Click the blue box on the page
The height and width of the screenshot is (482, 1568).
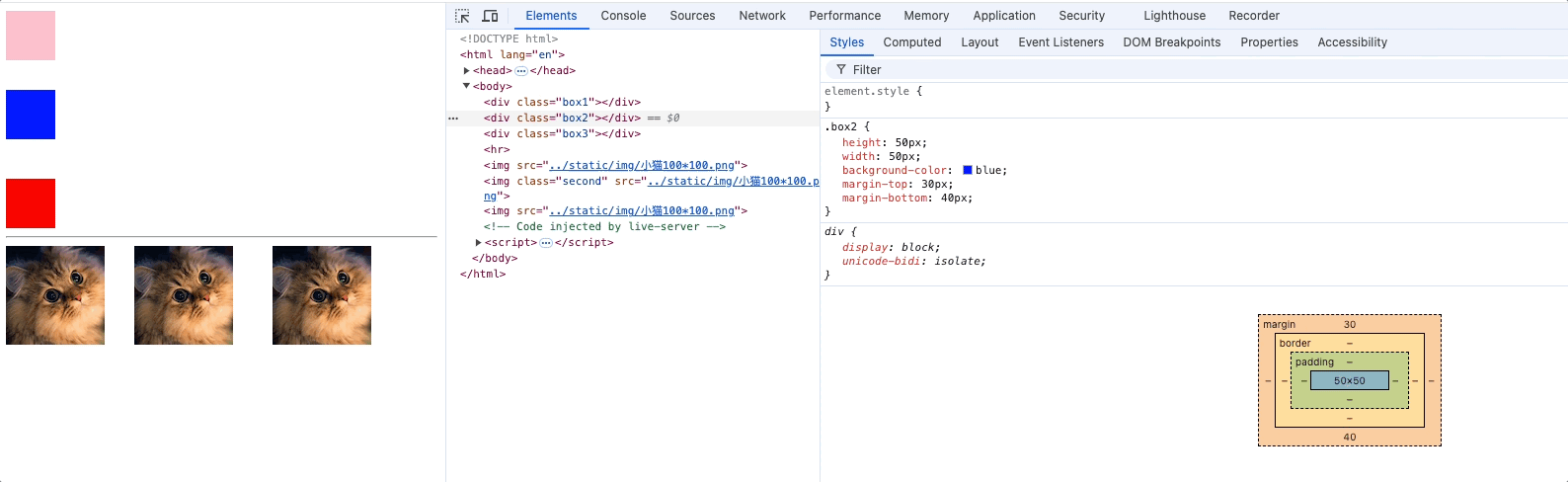point(31,115)
